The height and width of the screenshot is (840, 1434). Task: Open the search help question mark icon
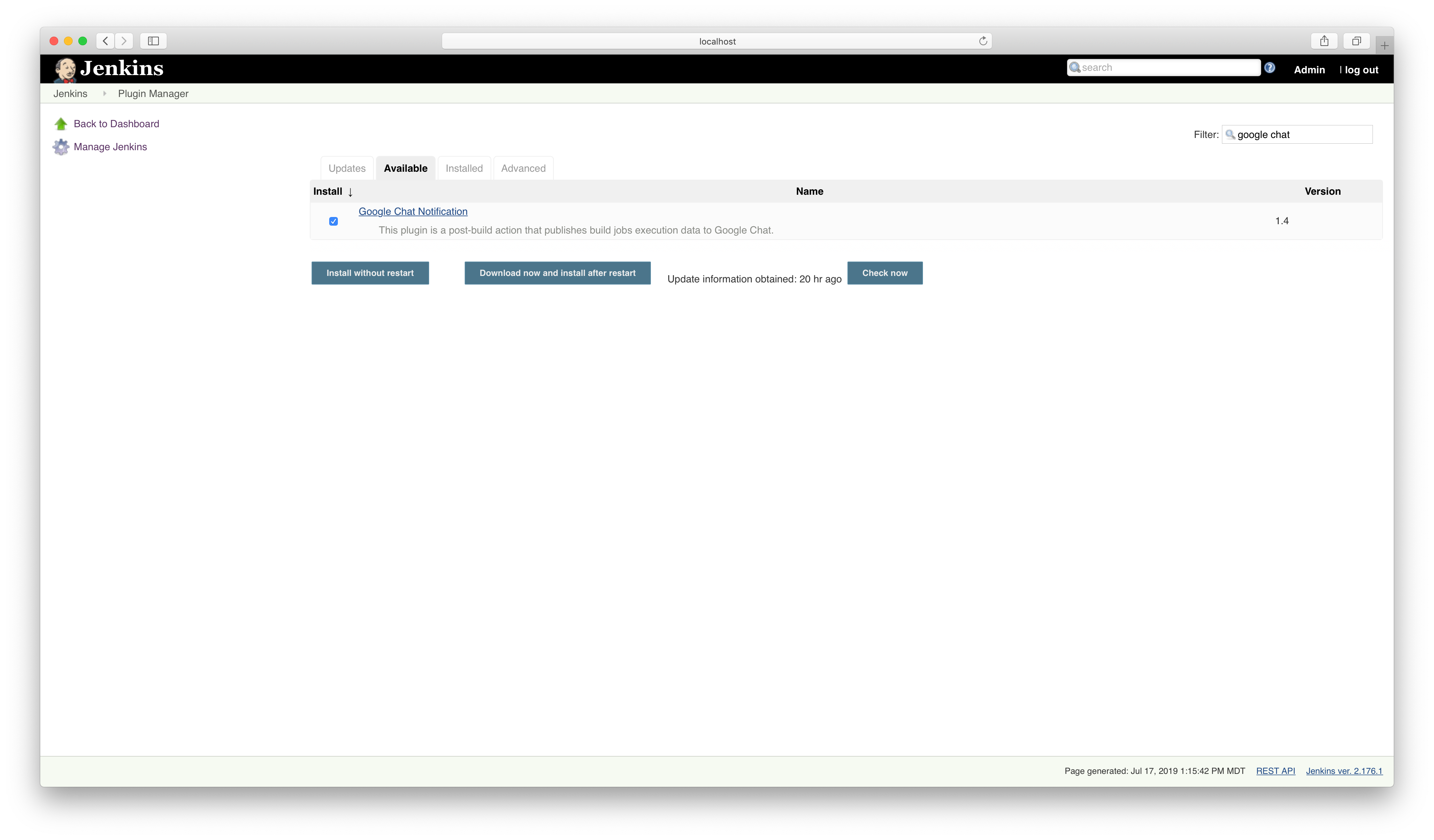(x=1269, y=67)
